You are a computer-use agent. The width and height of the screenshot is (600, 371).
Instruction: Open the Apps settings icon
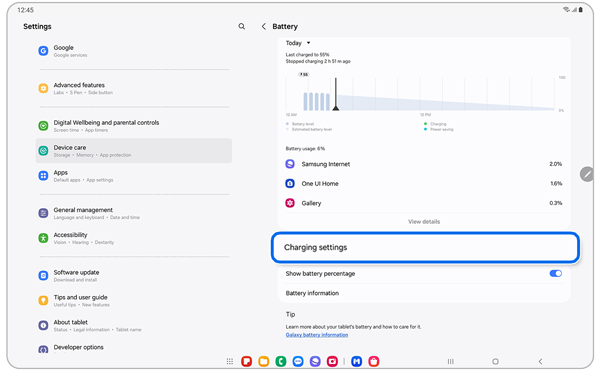click(43, 176)
